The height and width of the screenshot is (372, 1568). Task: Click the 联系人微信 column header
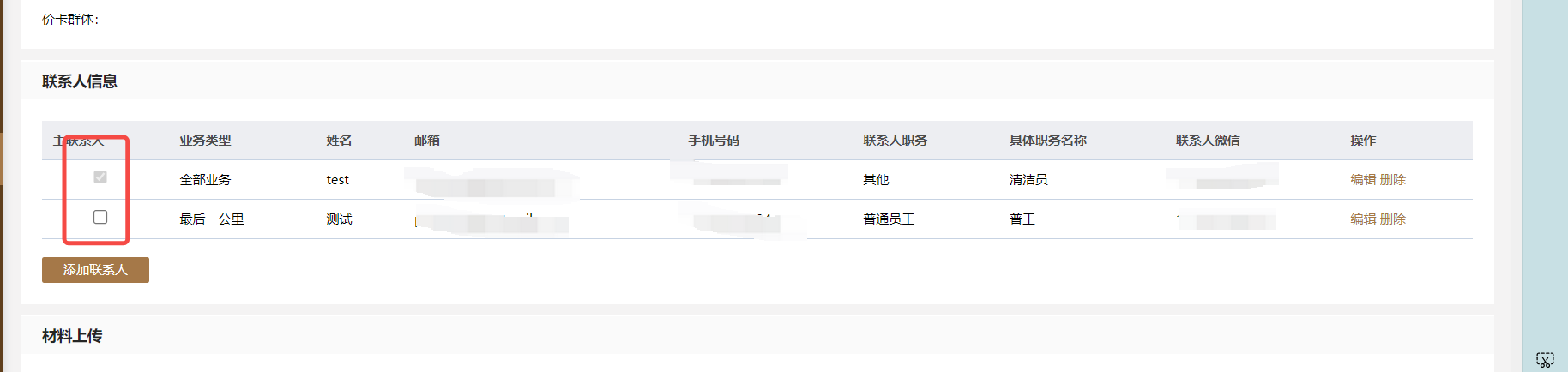coord(1208,140)
